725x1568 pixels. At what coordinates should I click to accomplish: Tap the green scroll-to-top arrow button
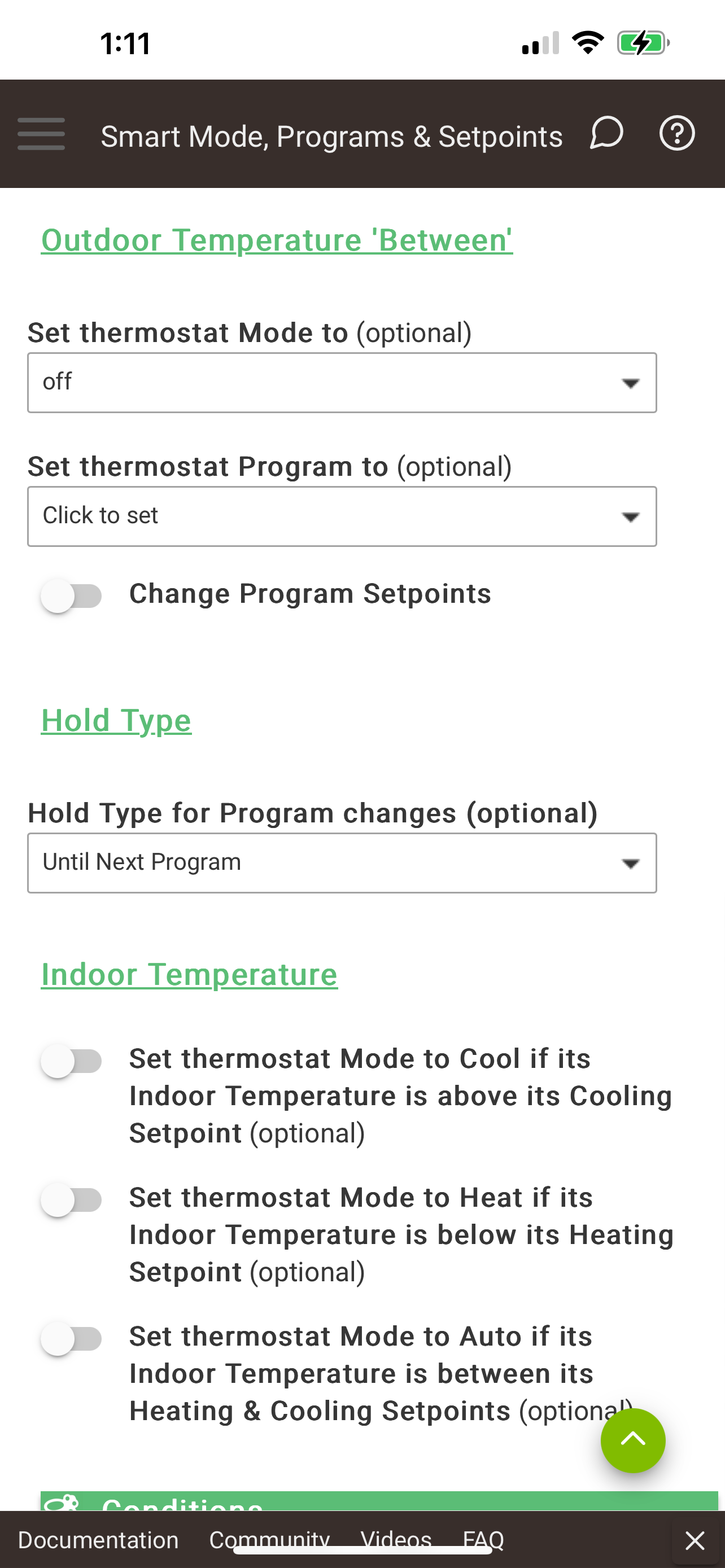[632, 1440]
